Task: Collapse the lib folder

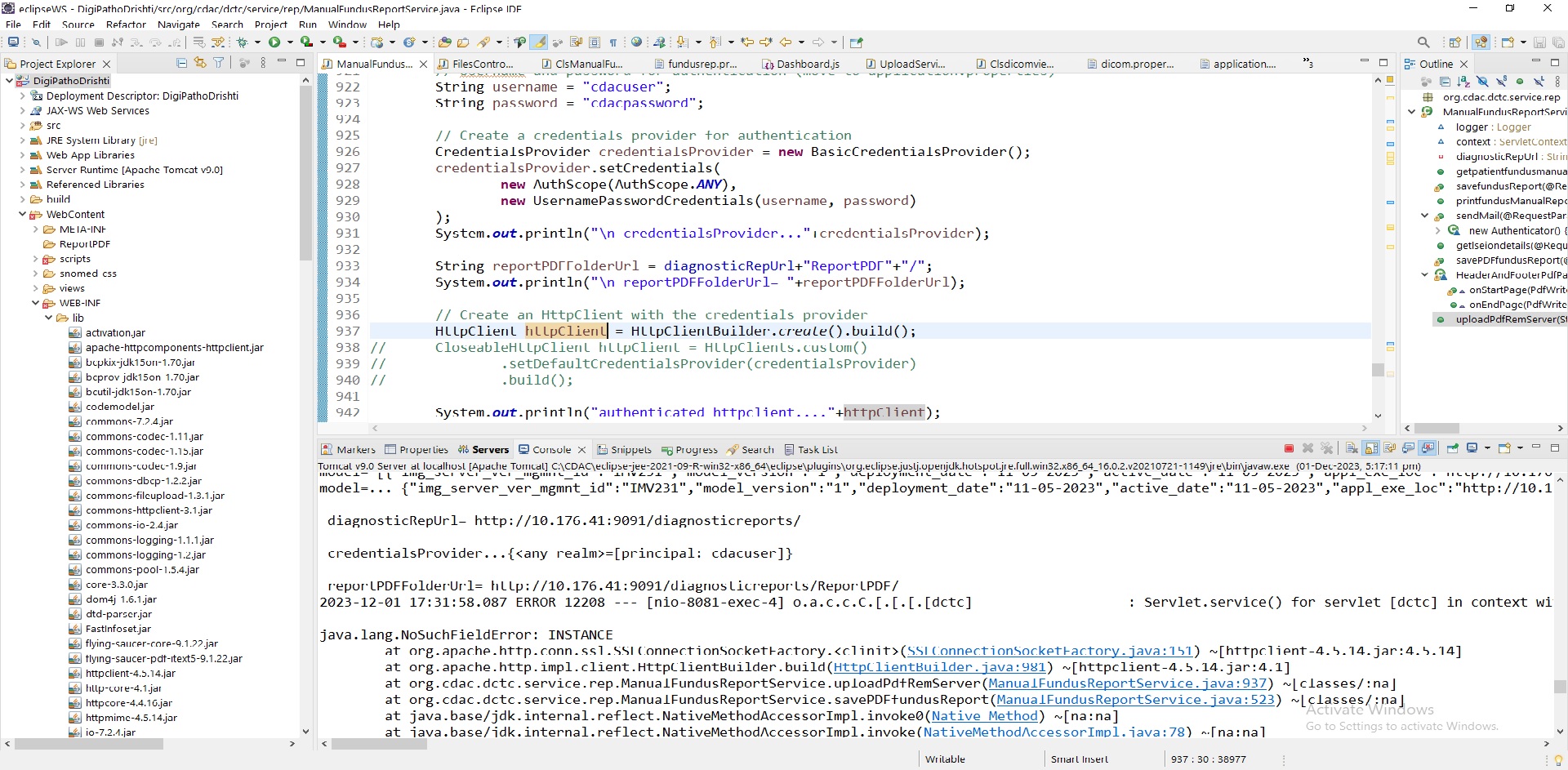Action: 49,318
